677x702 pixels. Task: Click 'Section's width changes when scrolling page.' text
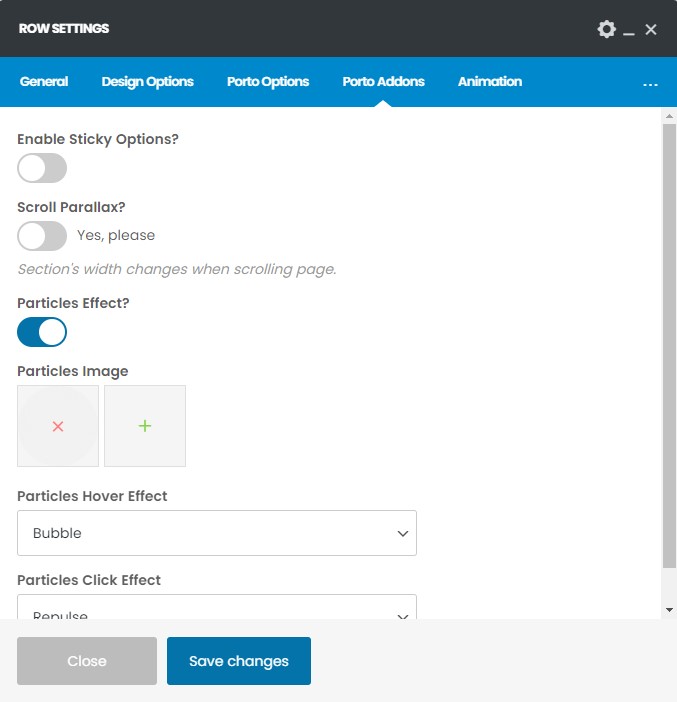(x=177, y=269)
